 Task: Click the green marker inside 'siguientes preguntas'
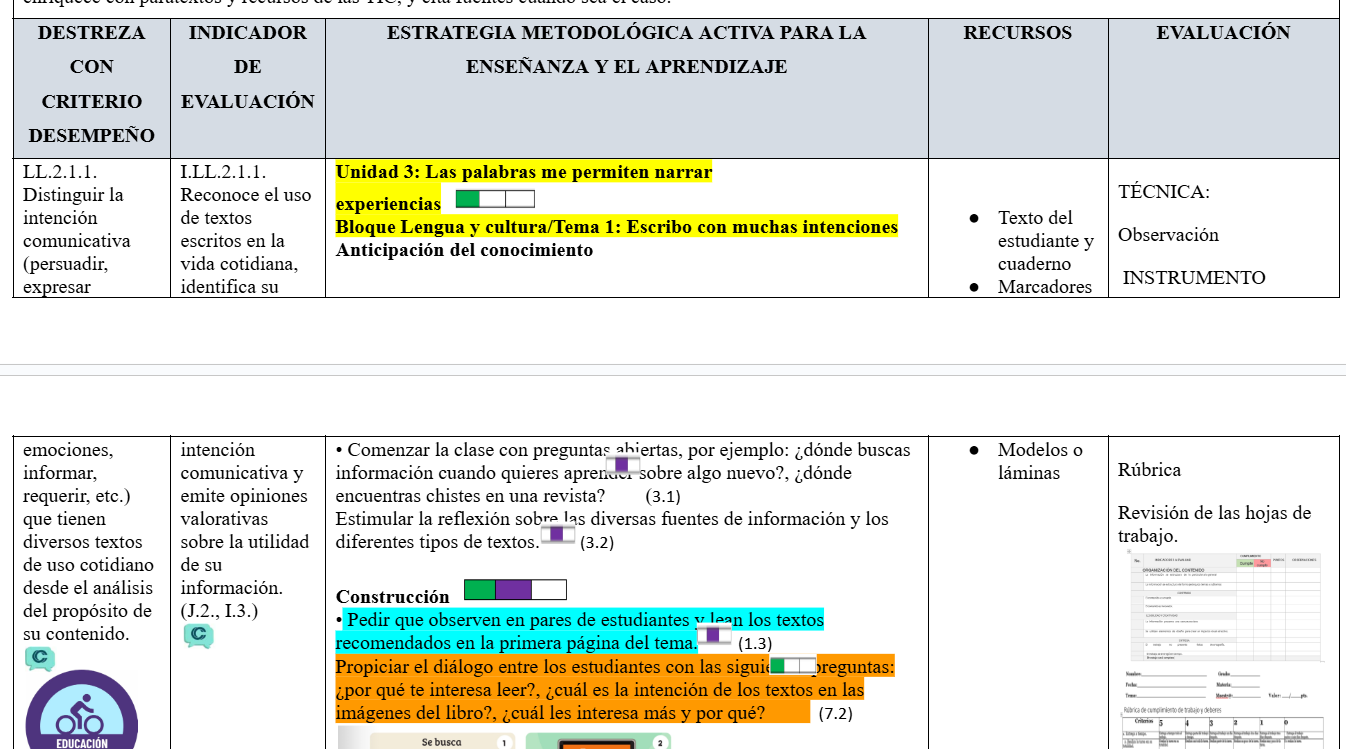click(x=793, y=665)
